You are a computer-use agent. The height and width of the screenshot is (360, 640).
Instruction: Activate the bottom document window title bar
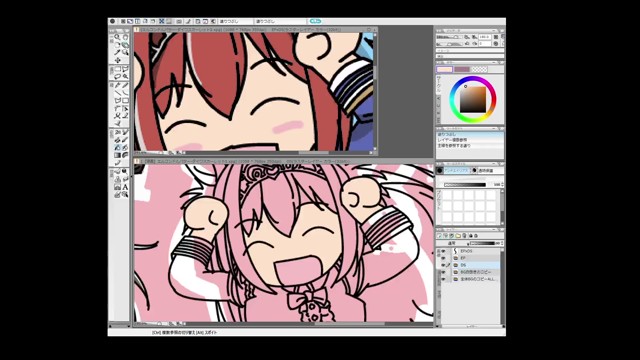click(284, 162)
